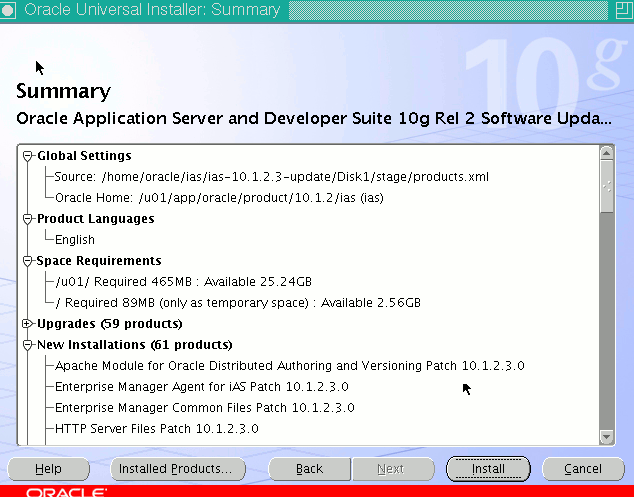634x497 pixels.
Task: Go Back to the previous step
Action: tap(309, 469)
